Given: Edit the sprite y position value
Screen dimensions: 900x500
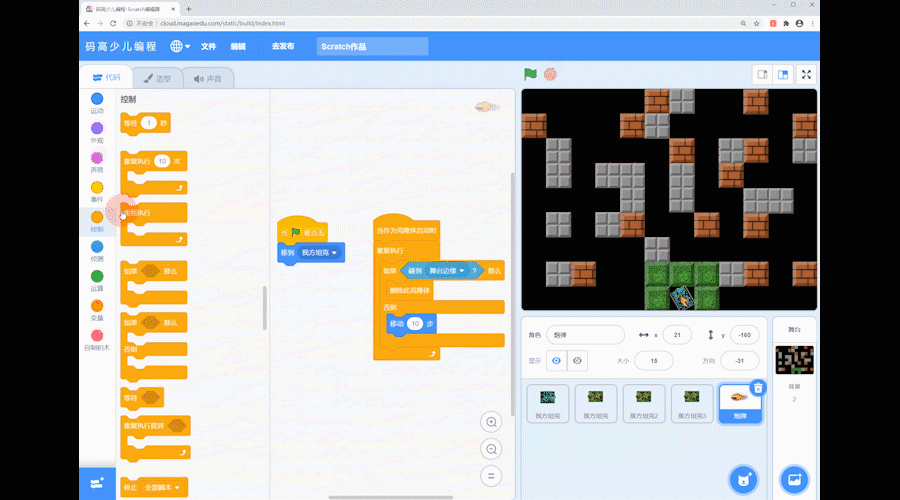Looking at the screenshot, I should point(744,335).
